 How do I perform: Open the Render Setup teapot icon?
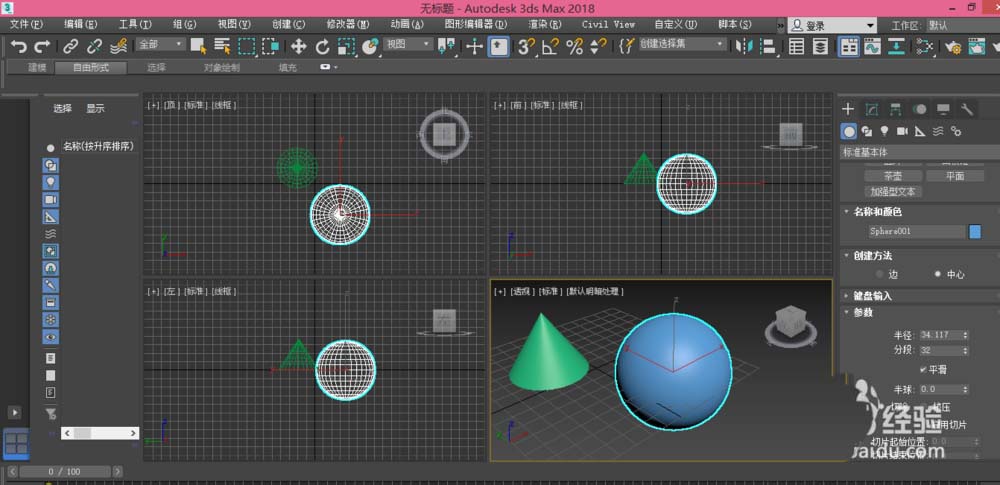953,46
